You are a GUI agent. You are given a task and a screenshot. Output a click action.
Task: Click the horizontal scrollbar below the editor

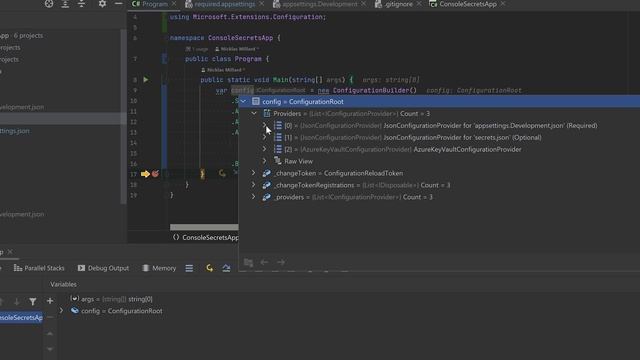point(204,227)
